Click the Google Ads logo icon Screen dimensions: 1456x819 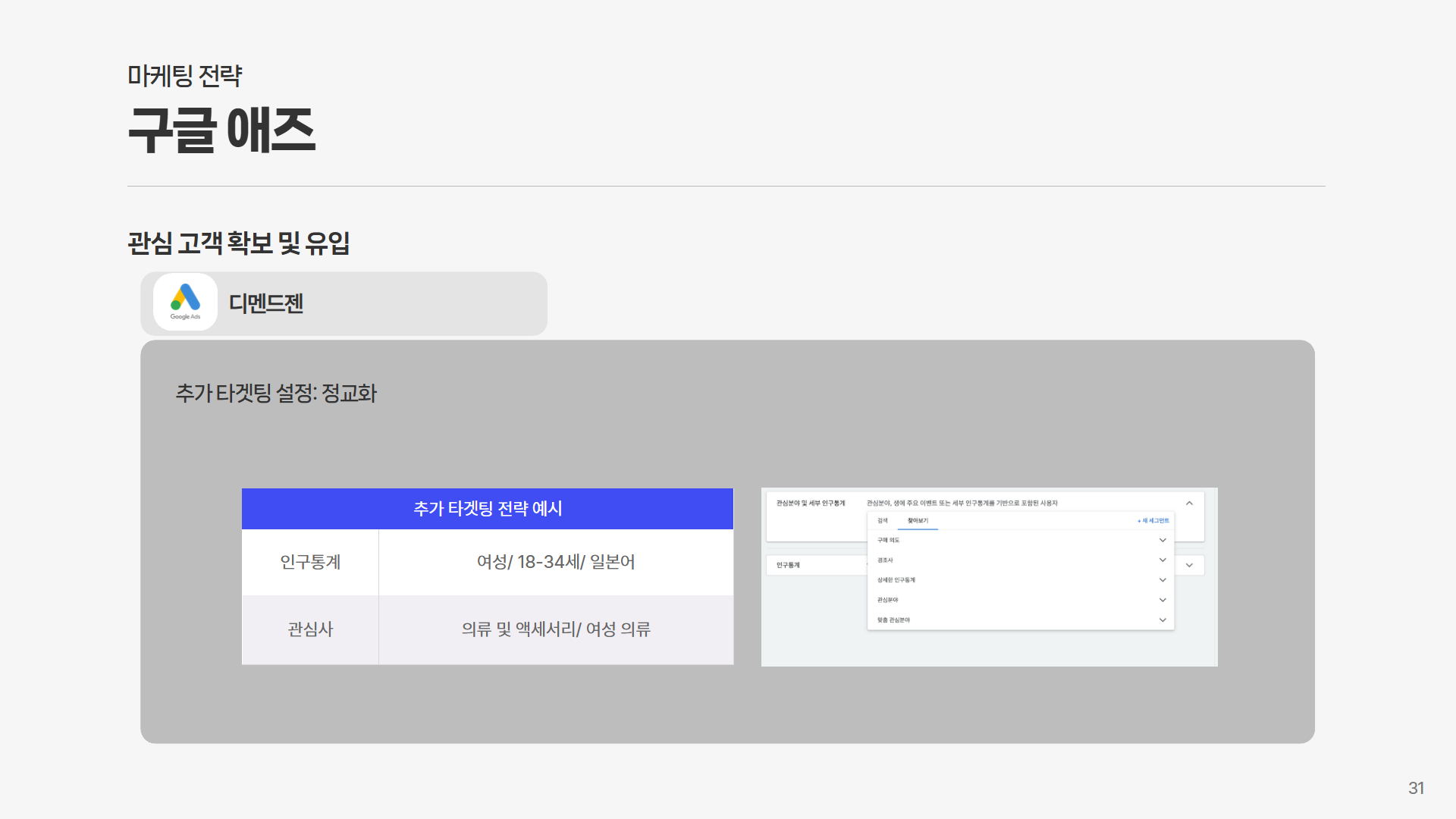point(185,302)
